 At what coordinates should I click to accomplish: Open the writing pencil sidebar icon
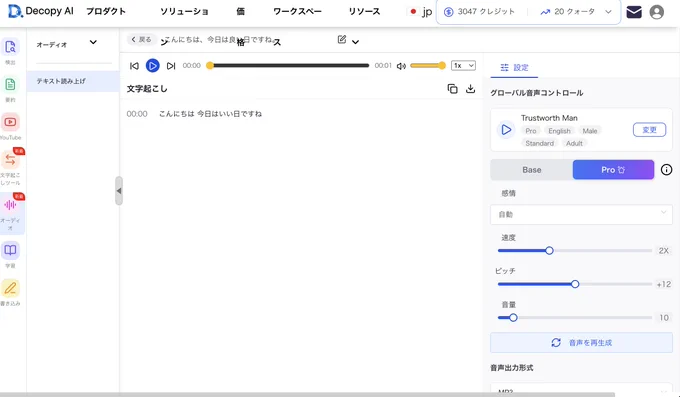pyautogui.click(x=10, y=288)
